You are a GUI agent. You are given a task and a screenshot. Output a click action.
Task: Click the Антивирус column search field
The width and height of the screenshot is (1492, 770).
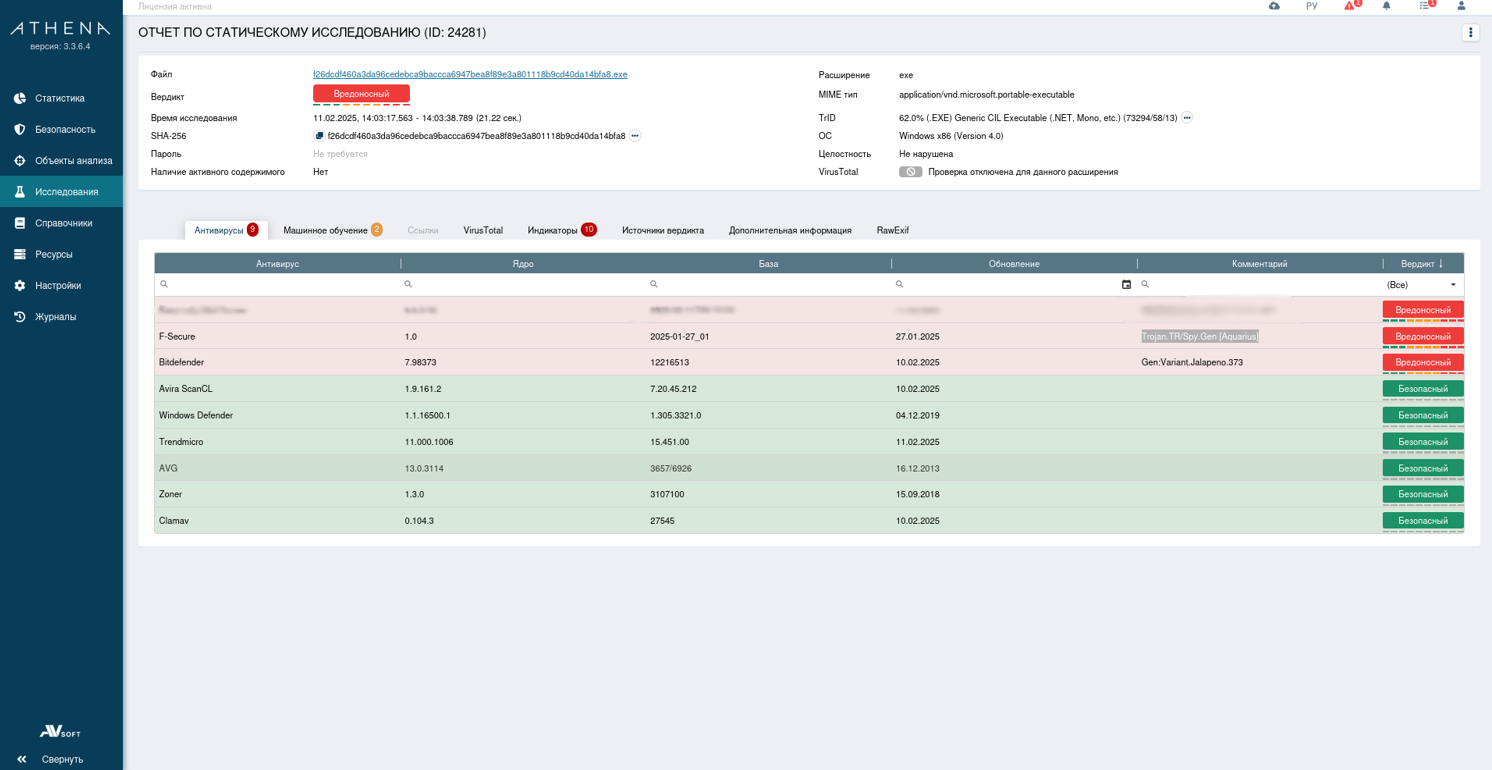pyautogui.click(x=280, y=285)
